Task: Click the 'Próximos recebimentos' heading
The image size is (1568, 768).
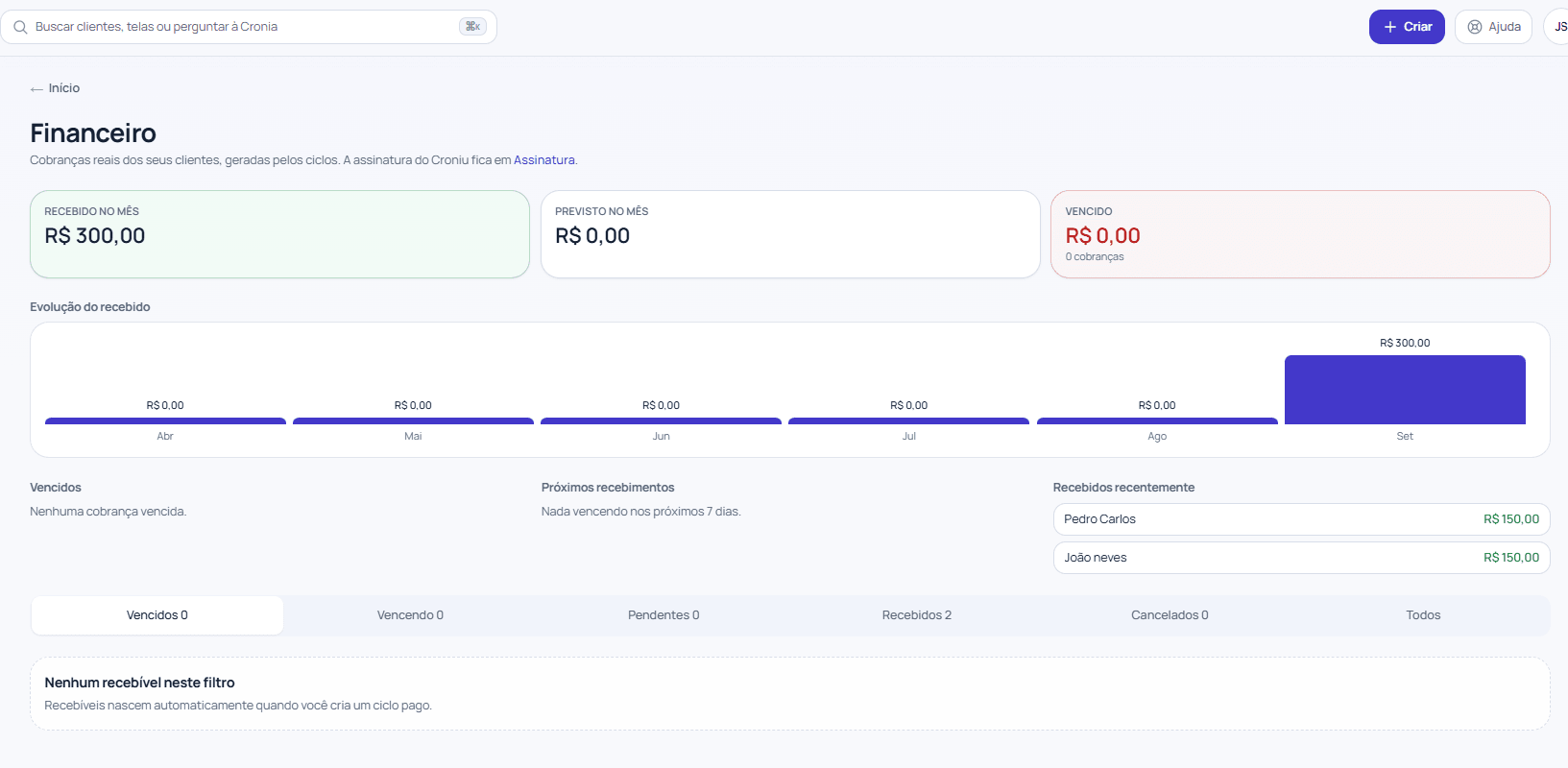Action: point(608,488)
